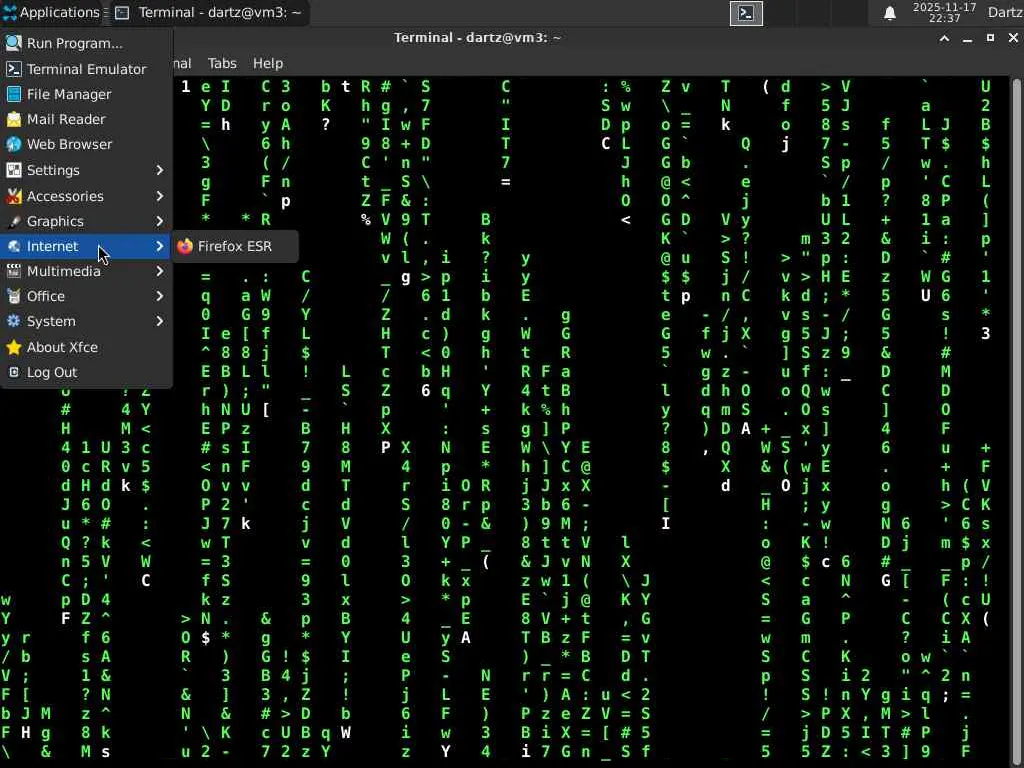Expand the Settings submenu arrow
The width and height of the screenshot is (1024, 768).
[159, 170]
